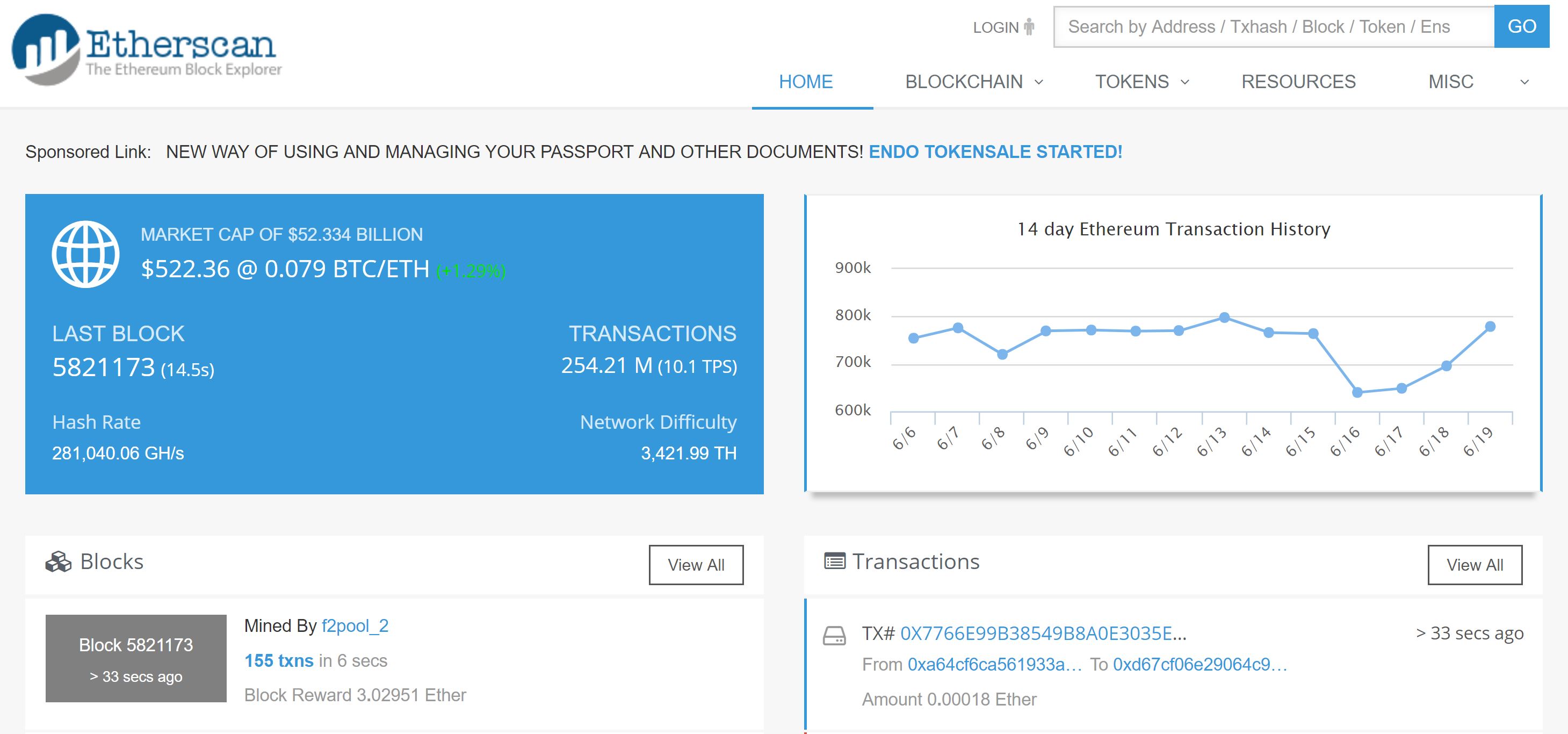The height and width of the screenshot is (734, 1568).
Task: Click the 900k axis label
Action: tap(853, 268)
